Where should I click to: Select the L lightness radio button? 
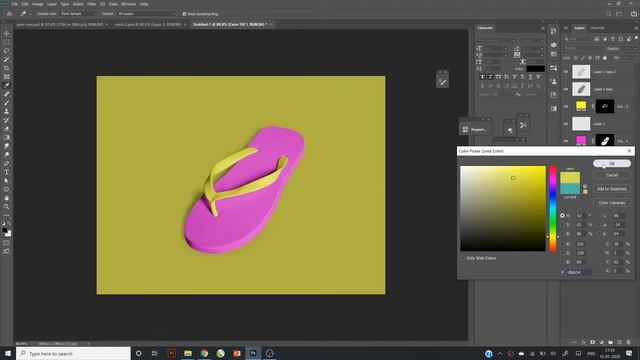click(x=599, y=216)
